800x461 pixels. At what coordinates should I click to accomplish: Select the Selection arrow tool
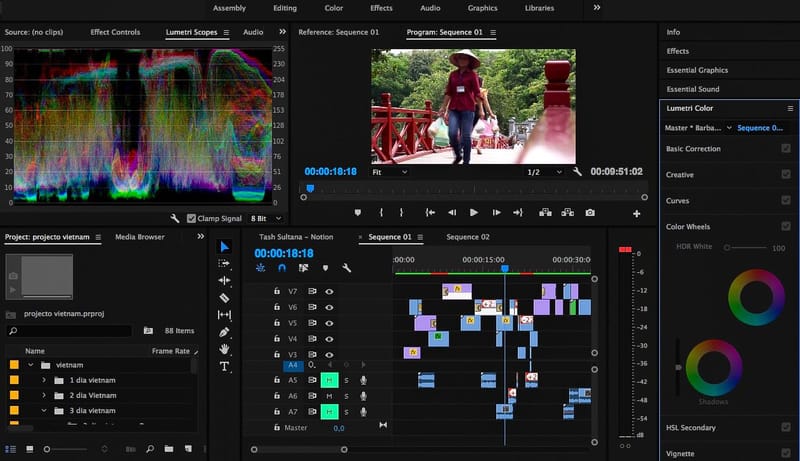pyautogui.click(x=224, y=247)
